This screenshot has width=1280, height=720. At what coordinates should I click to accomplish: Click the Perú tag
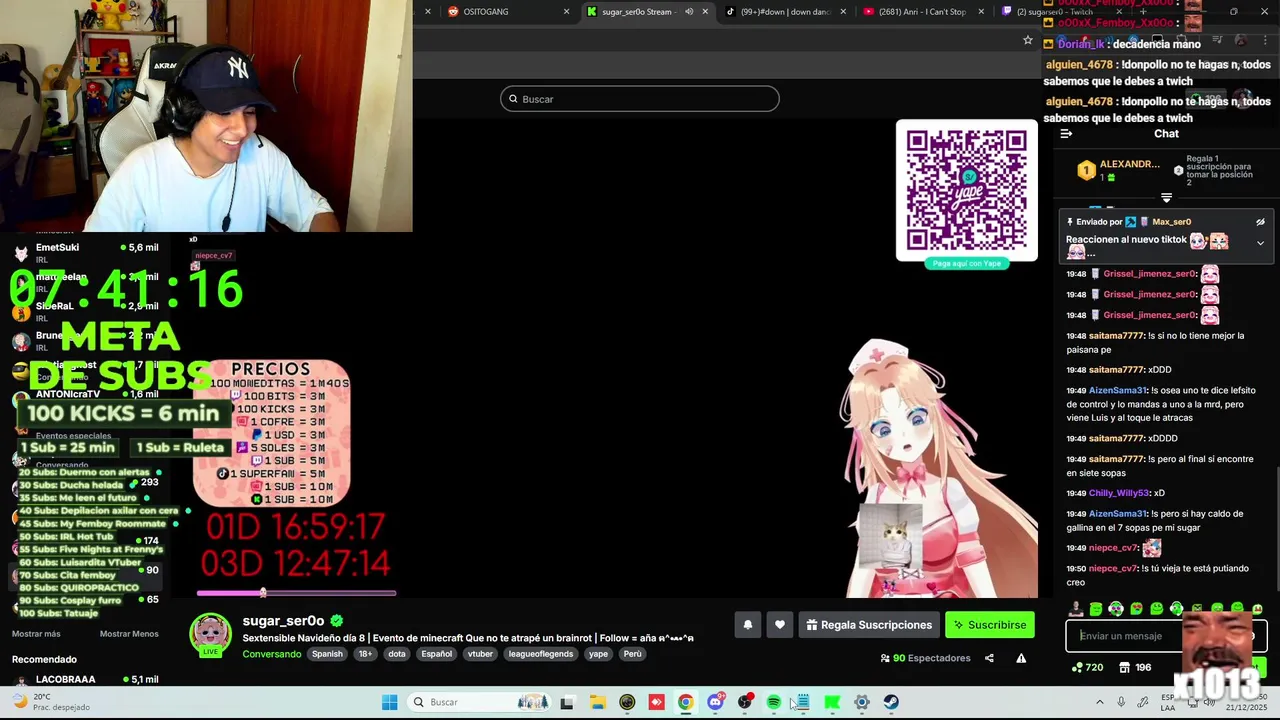(633, 654)
